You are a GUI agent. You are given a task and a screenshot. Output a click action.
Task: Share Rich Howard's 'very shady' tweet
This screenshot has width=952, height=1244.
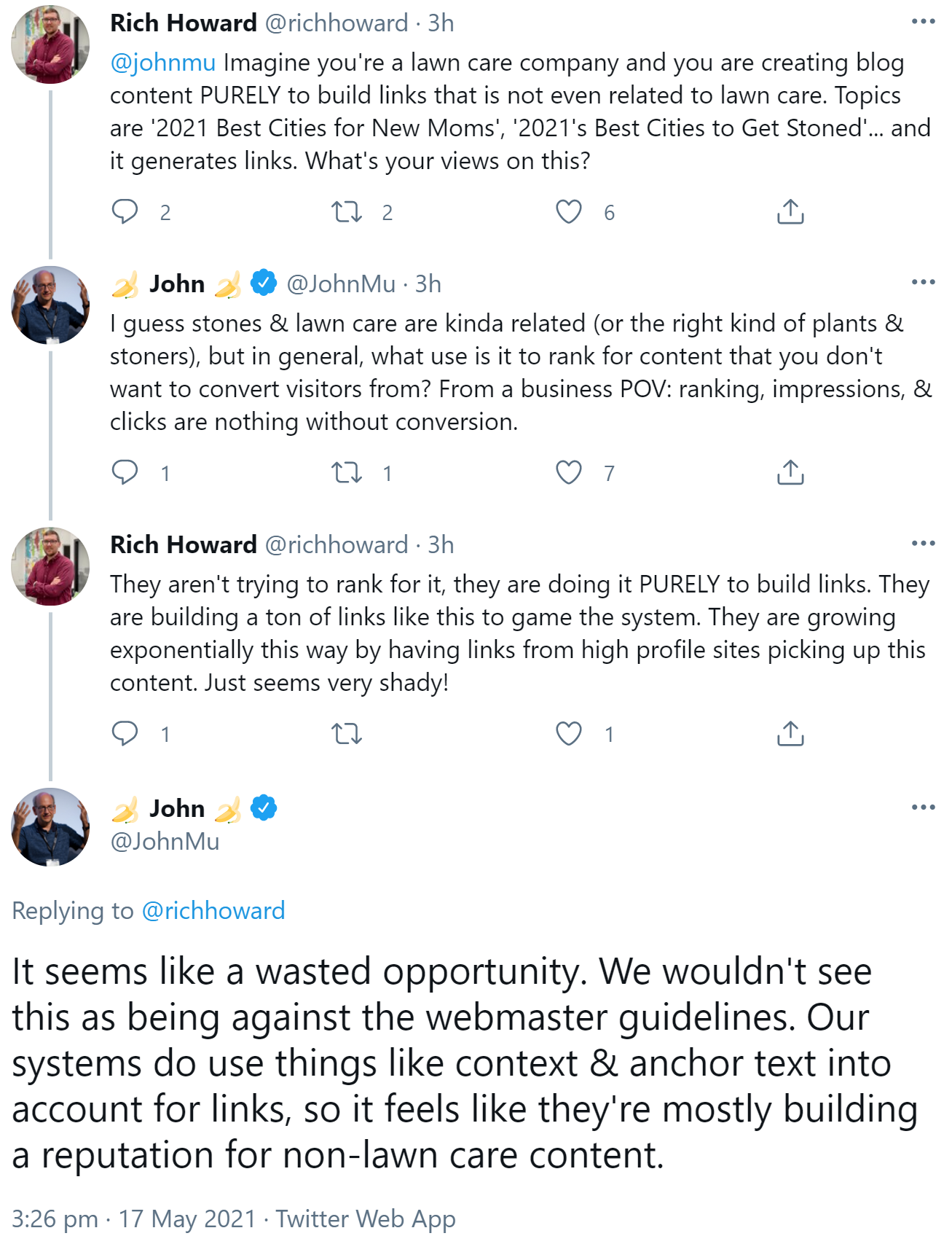coord(790,733)
